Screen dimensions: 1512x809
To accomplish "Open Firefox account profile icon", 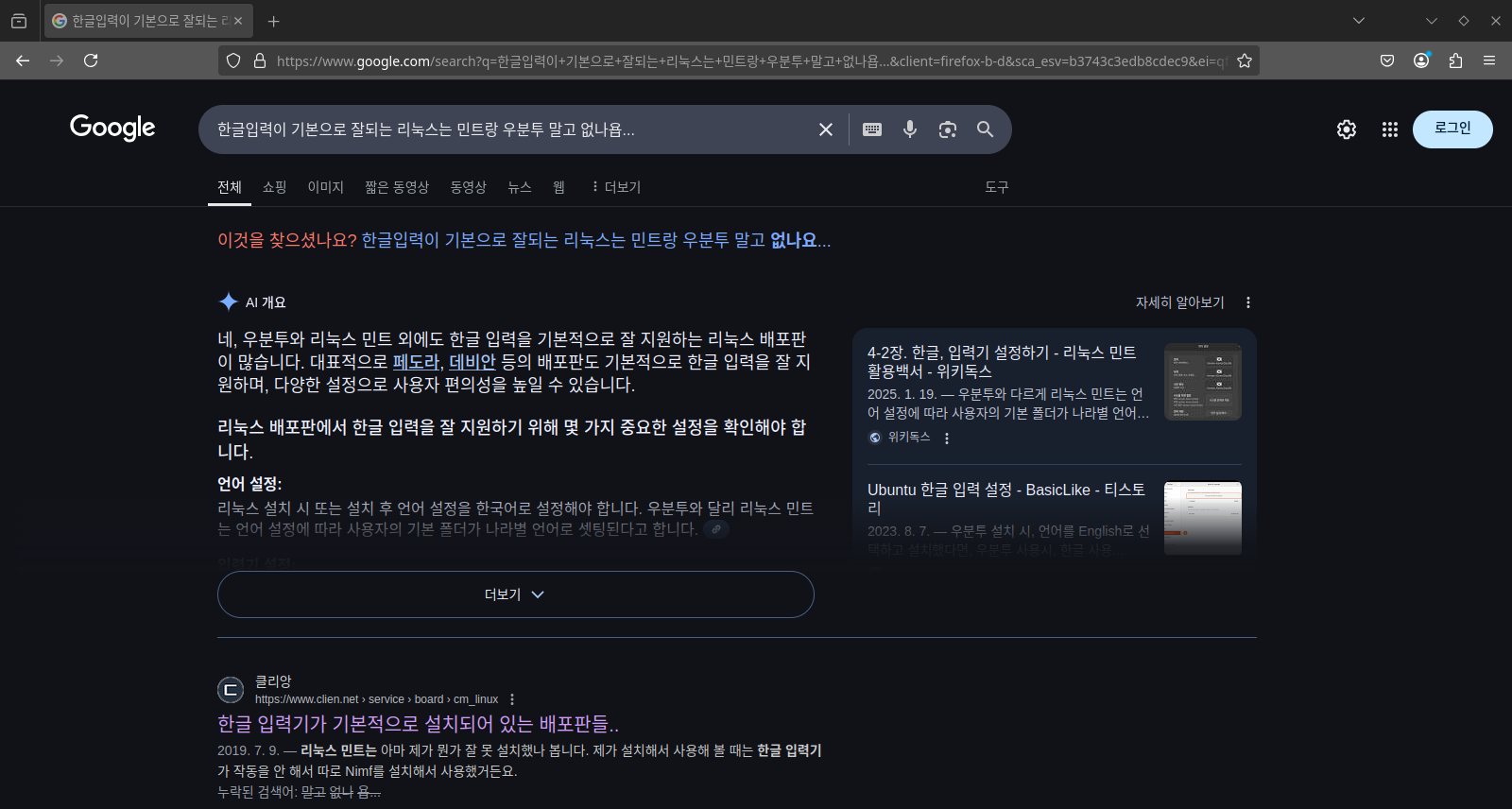I will click(x=1421, y=60).
